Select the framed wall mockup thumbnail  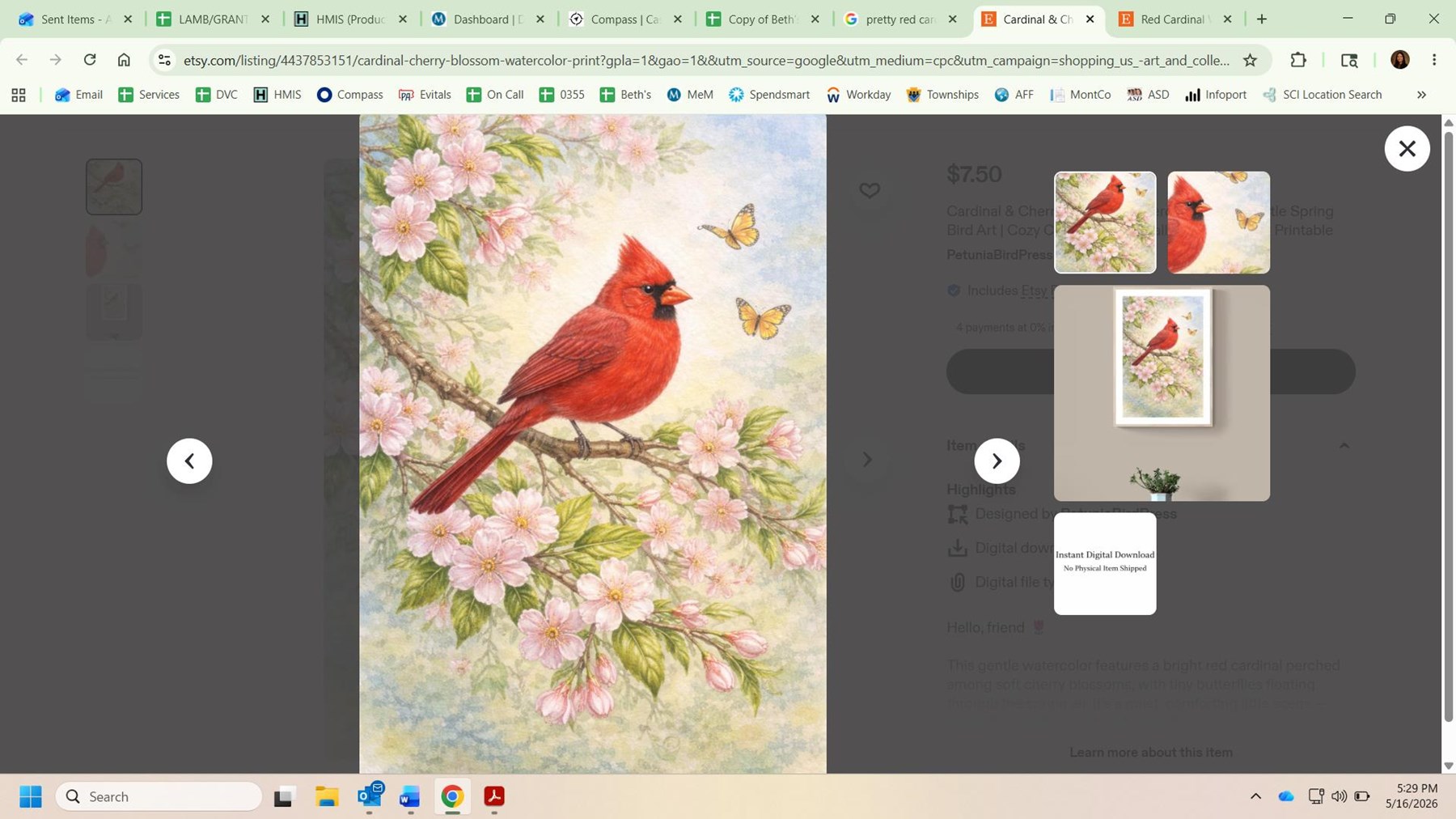[x=1162, y=393]
